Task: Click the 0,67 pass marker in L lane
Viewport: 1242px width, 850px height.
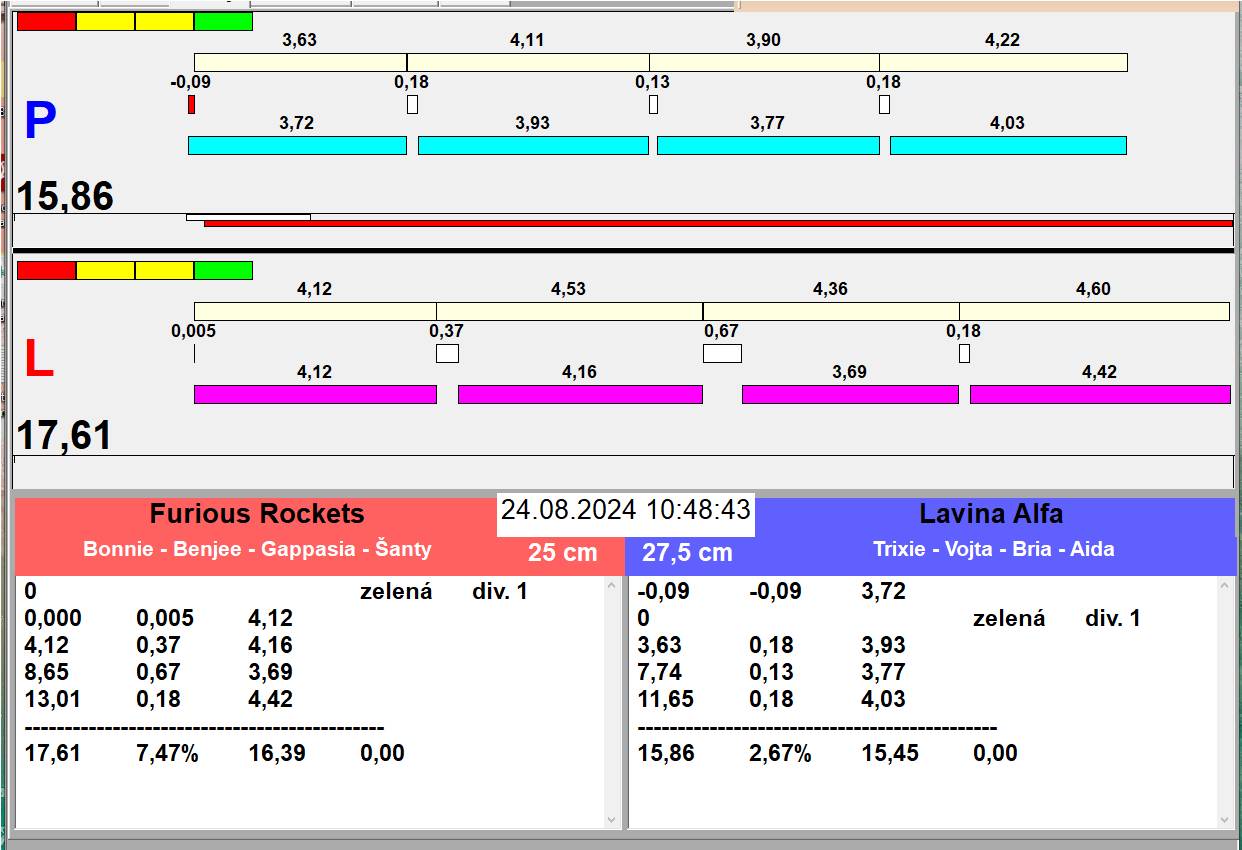Action: (722, 353)
